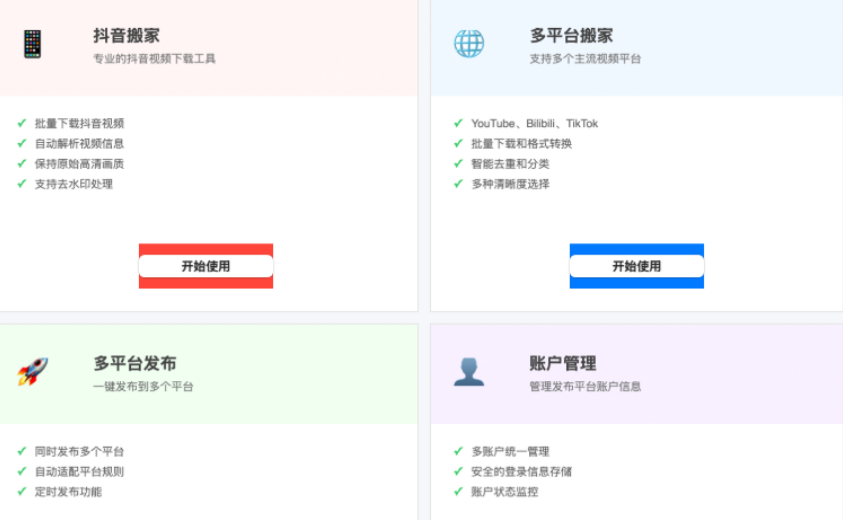
Task: Click the feature line 安全的登录信息存储
Action: [x=521, y=472]
